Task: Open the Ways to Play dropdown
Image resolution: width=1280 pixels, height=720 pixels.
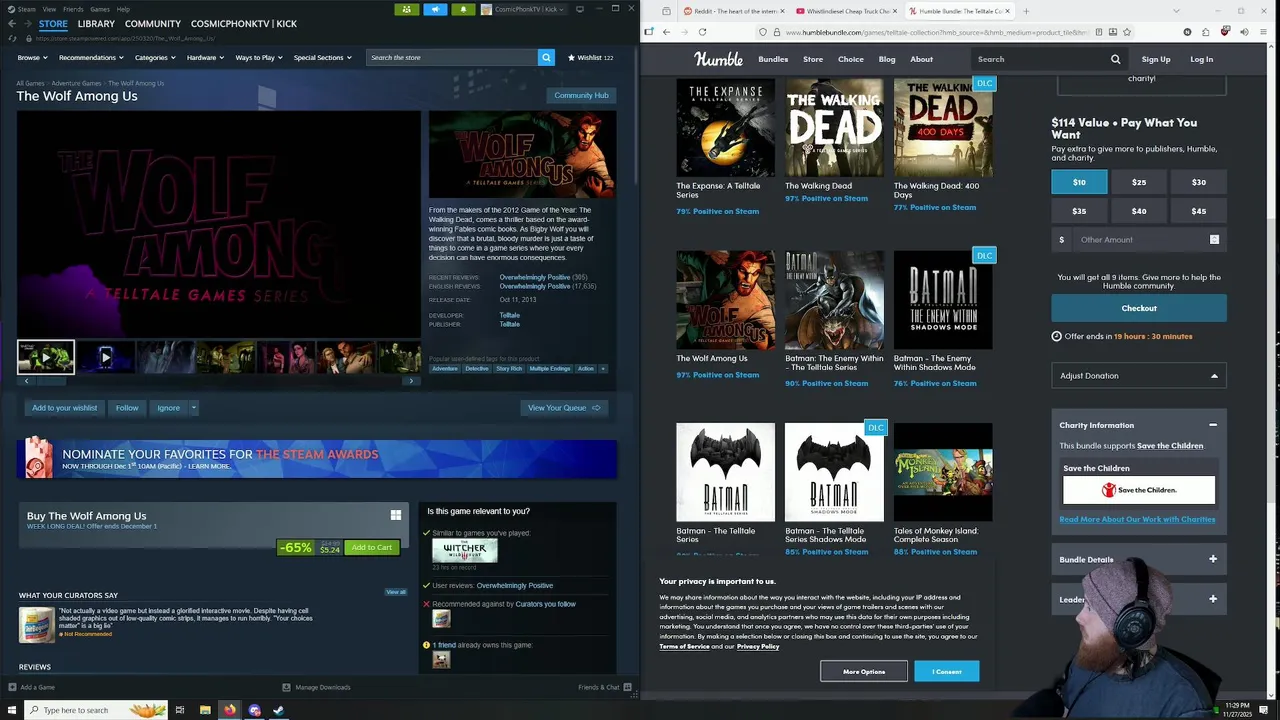Action: pos(259,57)
